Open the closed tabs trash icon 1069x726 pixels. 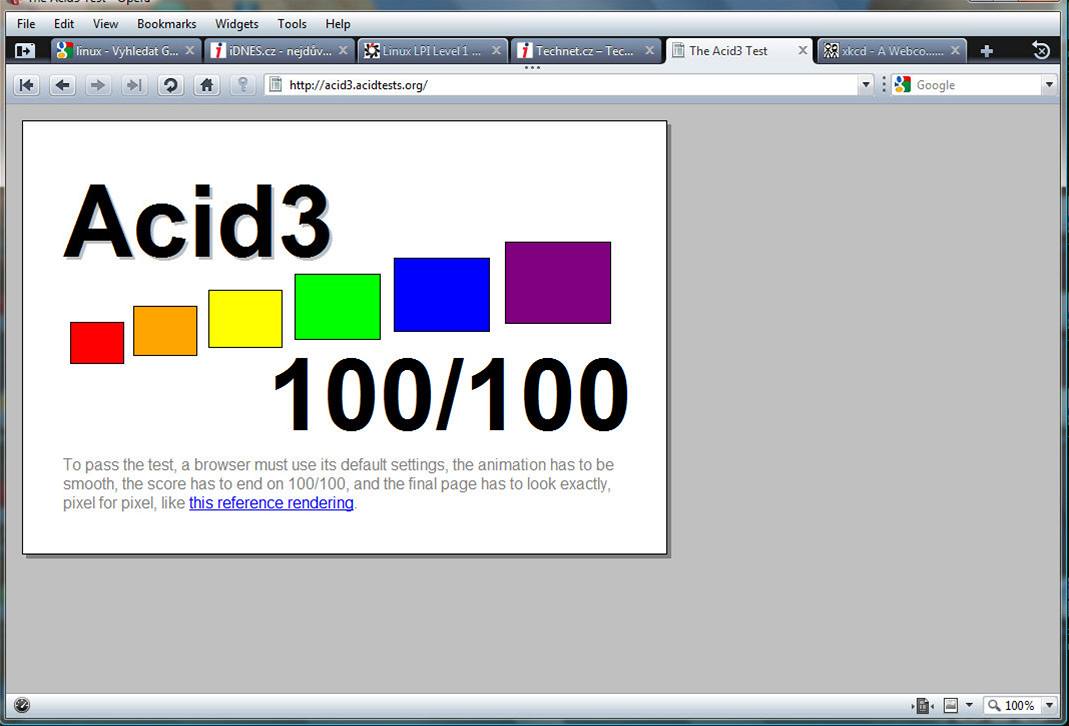pos(1041,51)
